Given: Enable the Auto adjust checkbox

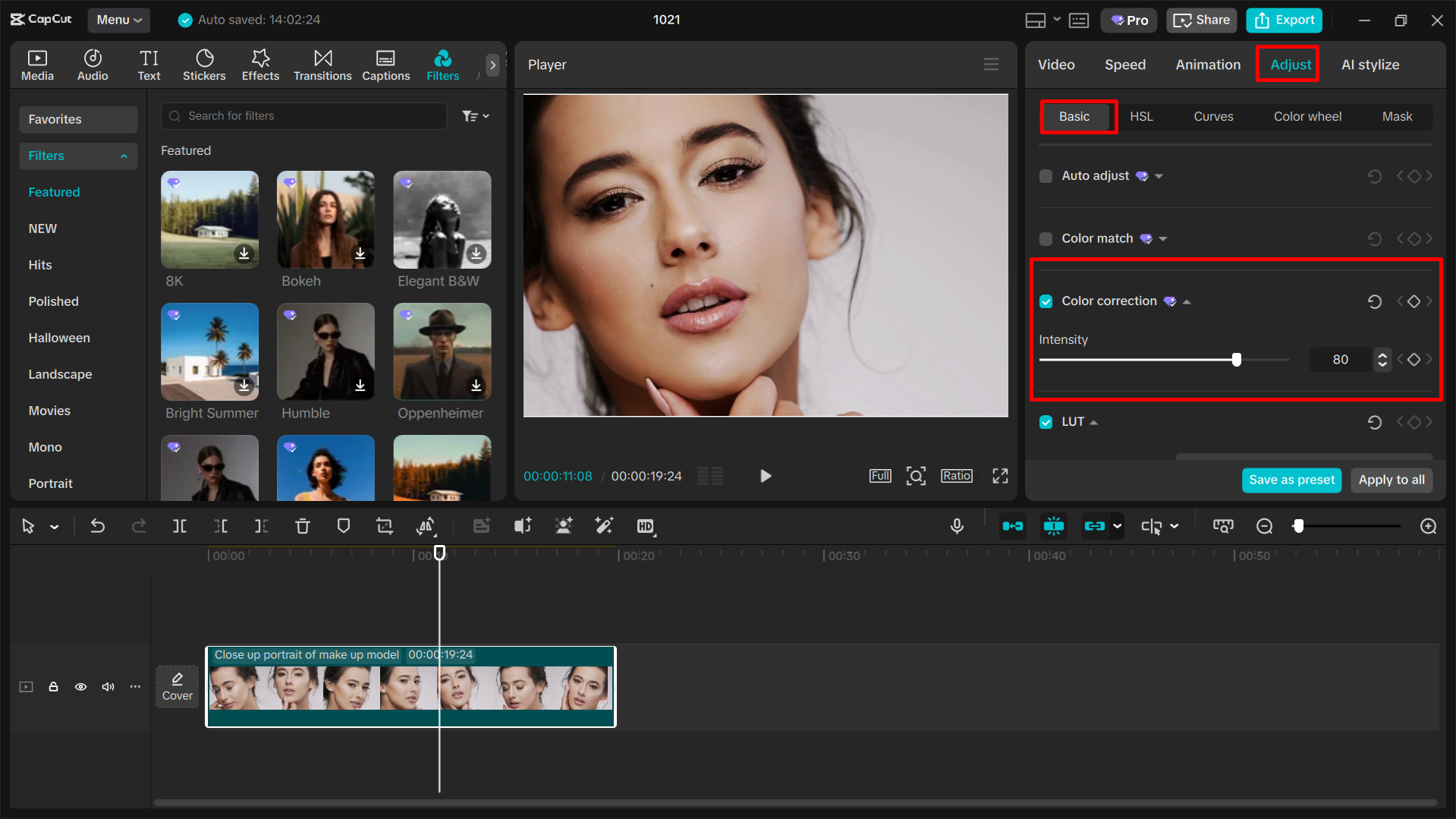Looking at the screenshot, I should pos(1046,175).
